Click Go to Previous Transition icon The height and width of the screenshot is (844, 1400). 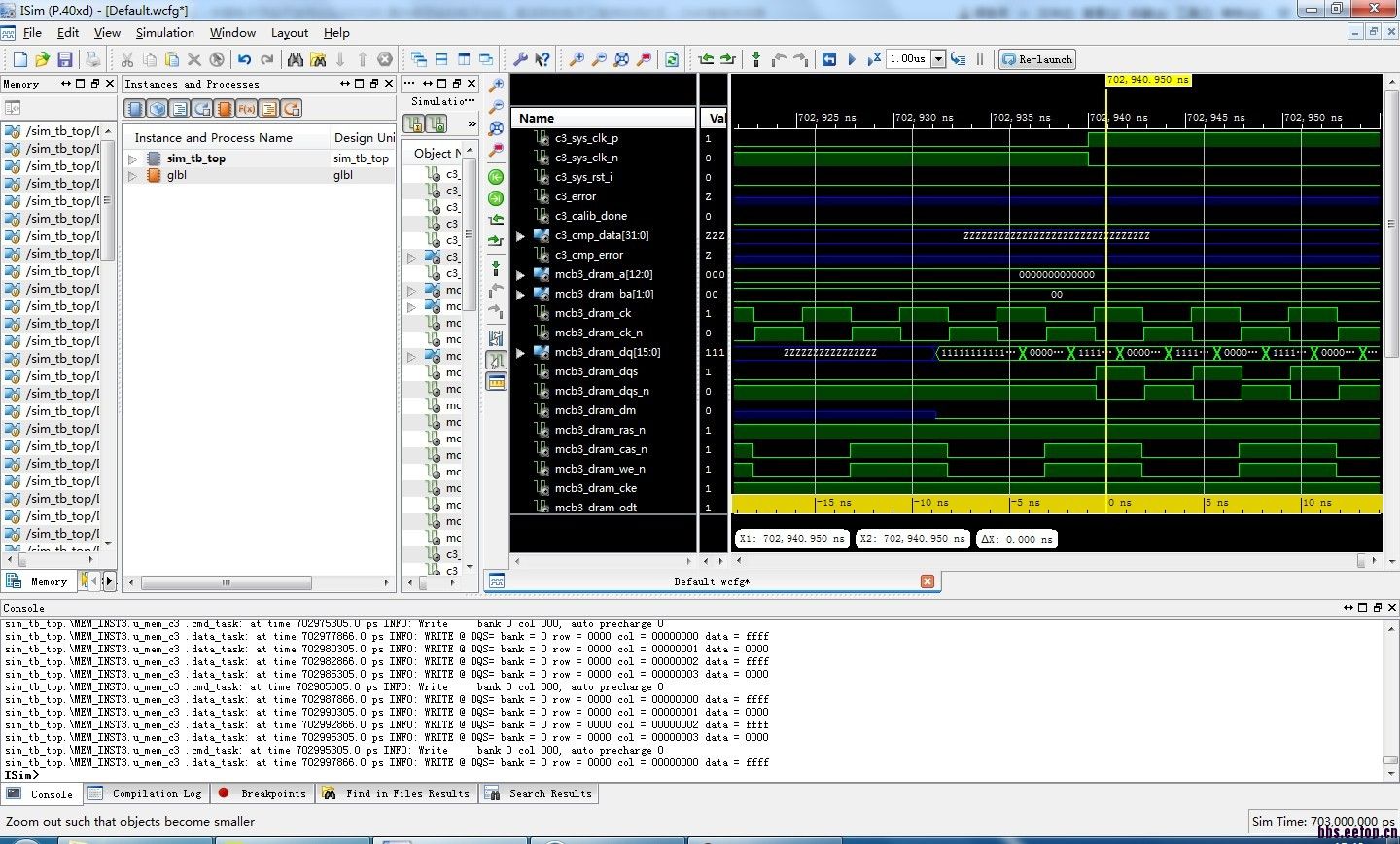(x=707, y=59)
